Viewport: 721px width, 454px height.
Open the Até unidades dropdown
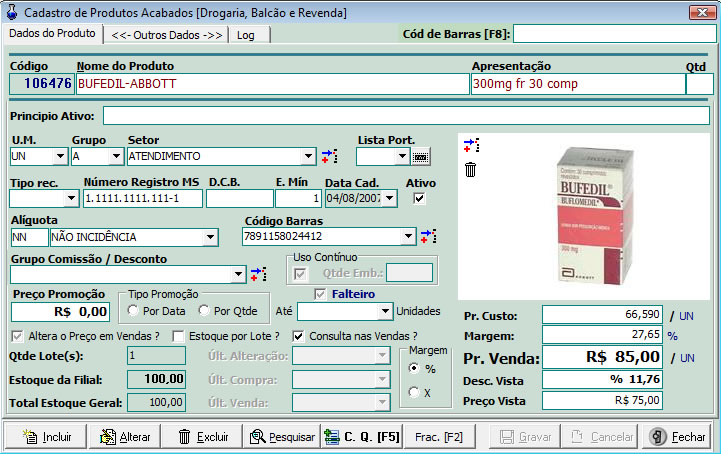(385, 311)
